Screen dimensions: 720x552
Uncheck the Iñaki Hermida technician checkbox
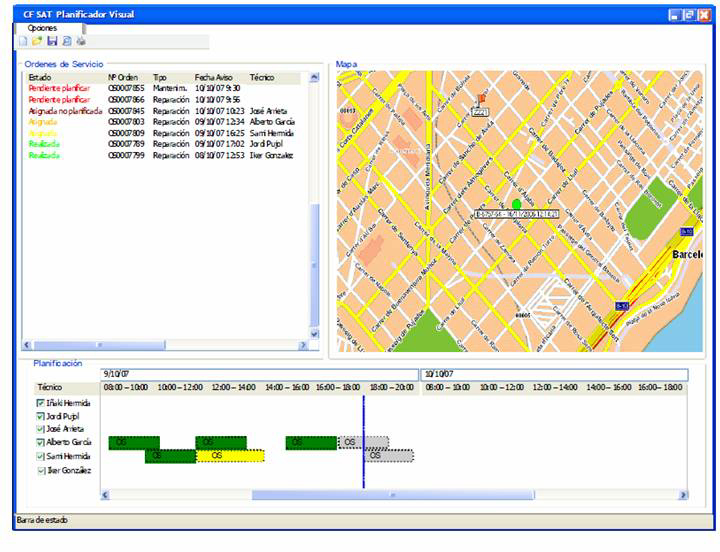(40, 403)
